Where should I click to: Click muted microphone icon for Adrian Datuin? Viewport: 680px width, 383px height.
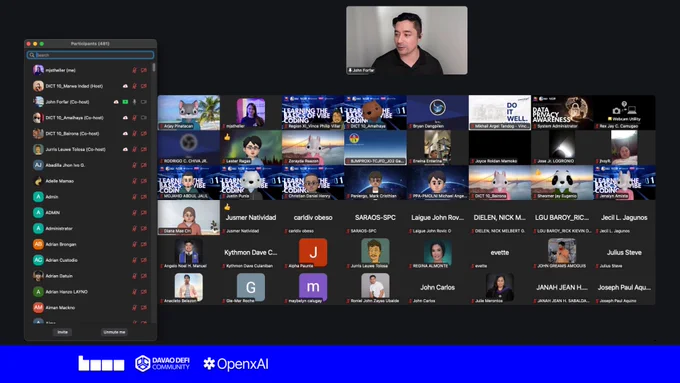134,276
